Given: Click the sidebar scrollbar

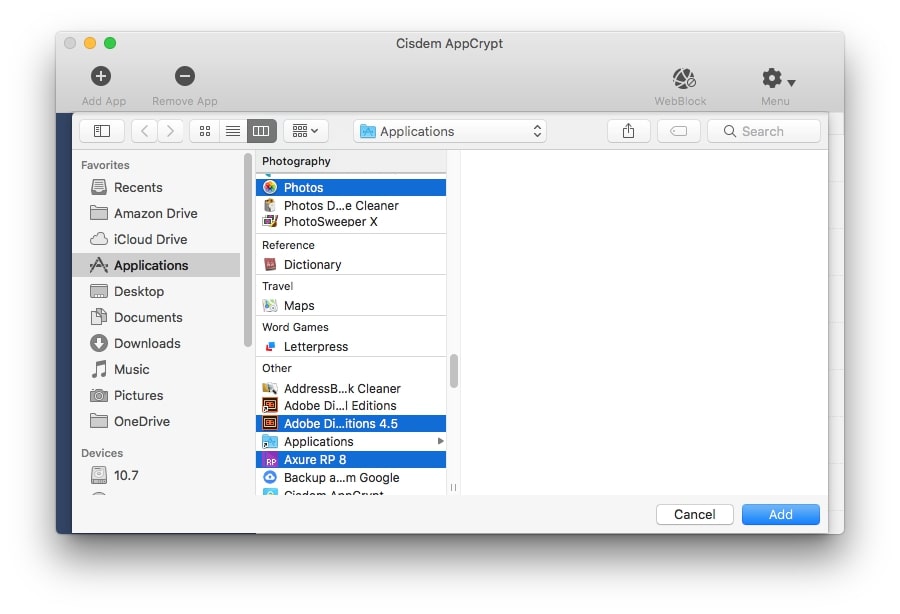Looking at the screenshot, I should 247,250.
